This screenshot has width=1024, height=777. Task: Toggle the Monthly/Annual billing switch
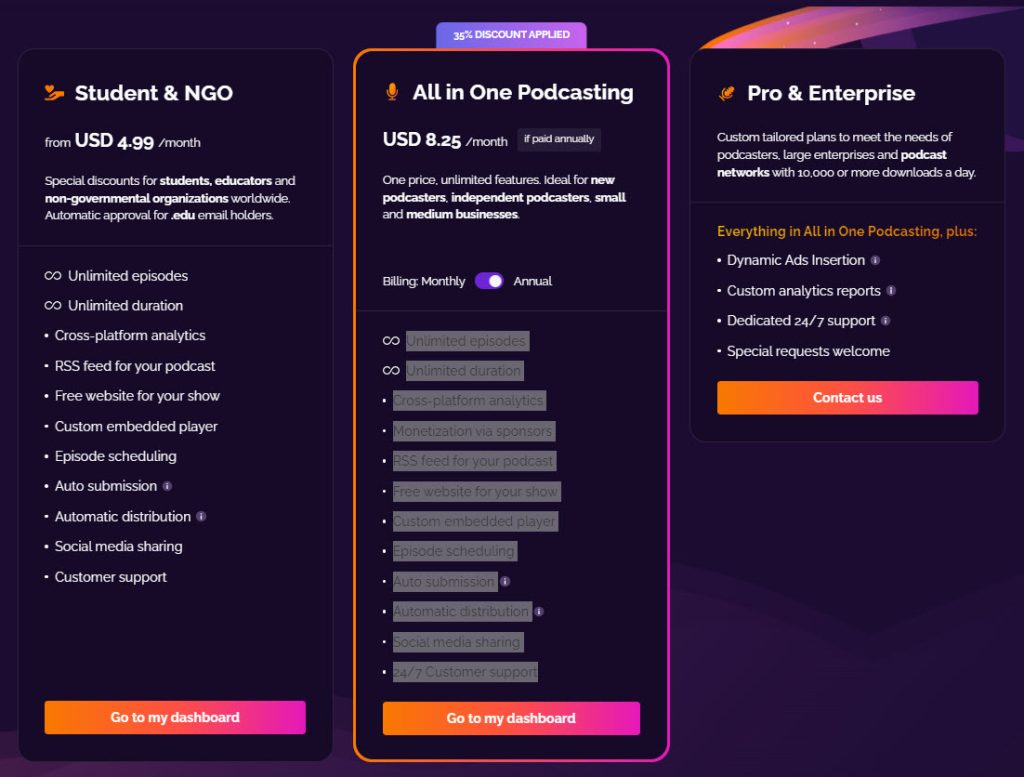pos(489,281)
